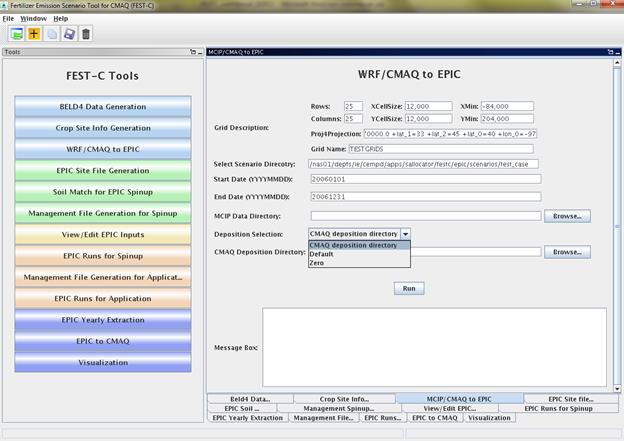
Task: Click the save floppy disk toolbar icon
Action: (x=69, y=34)
